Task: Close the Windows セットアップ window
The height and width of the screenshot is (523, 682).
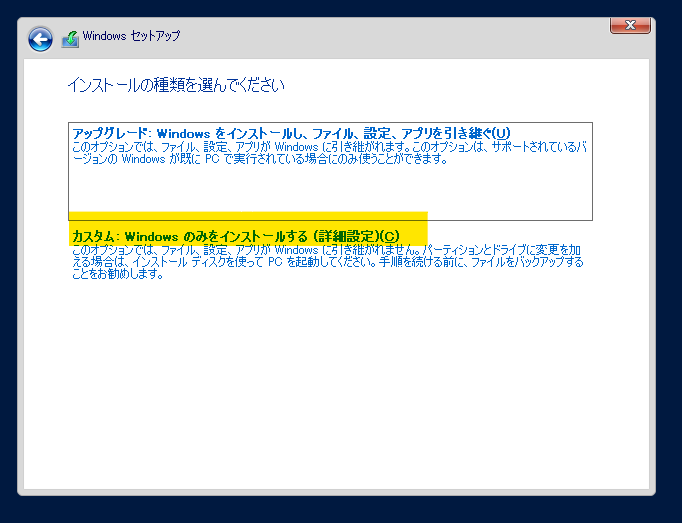Action: point(630,25)
